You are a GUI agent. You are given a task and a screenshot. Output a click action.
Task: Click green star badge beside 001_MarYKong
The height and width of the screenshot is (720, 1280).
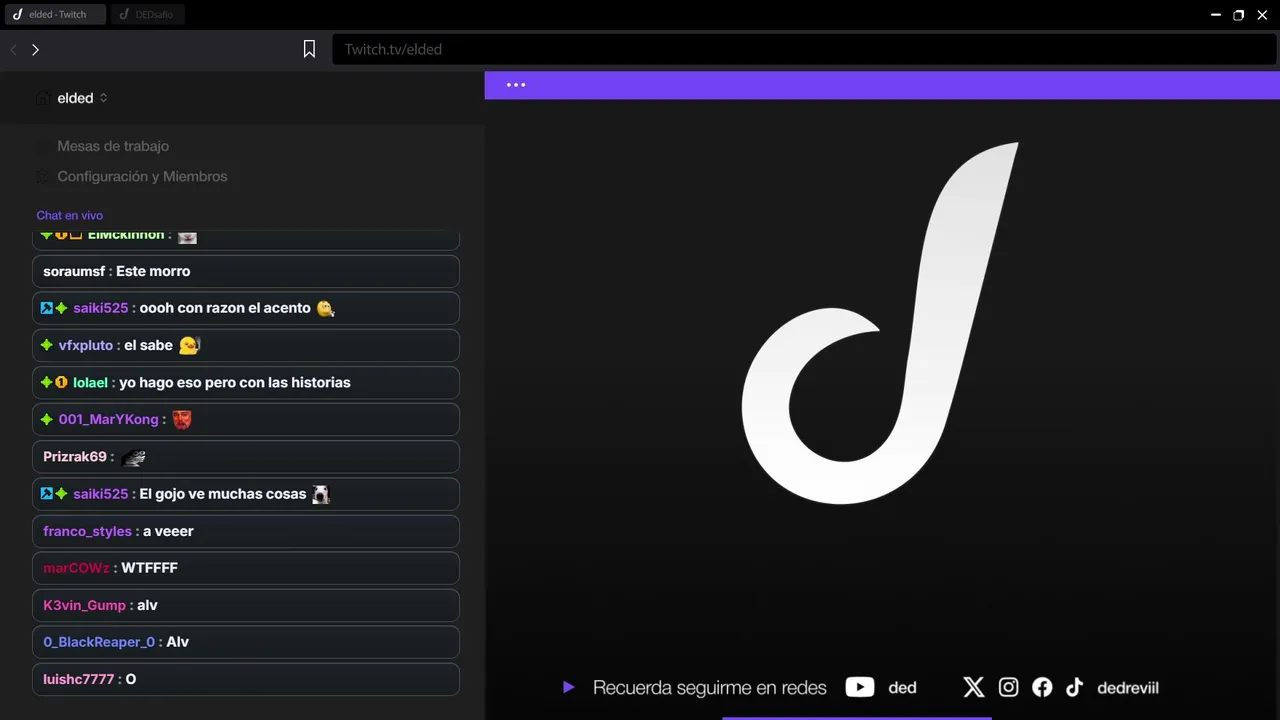(x=46, y=419)
